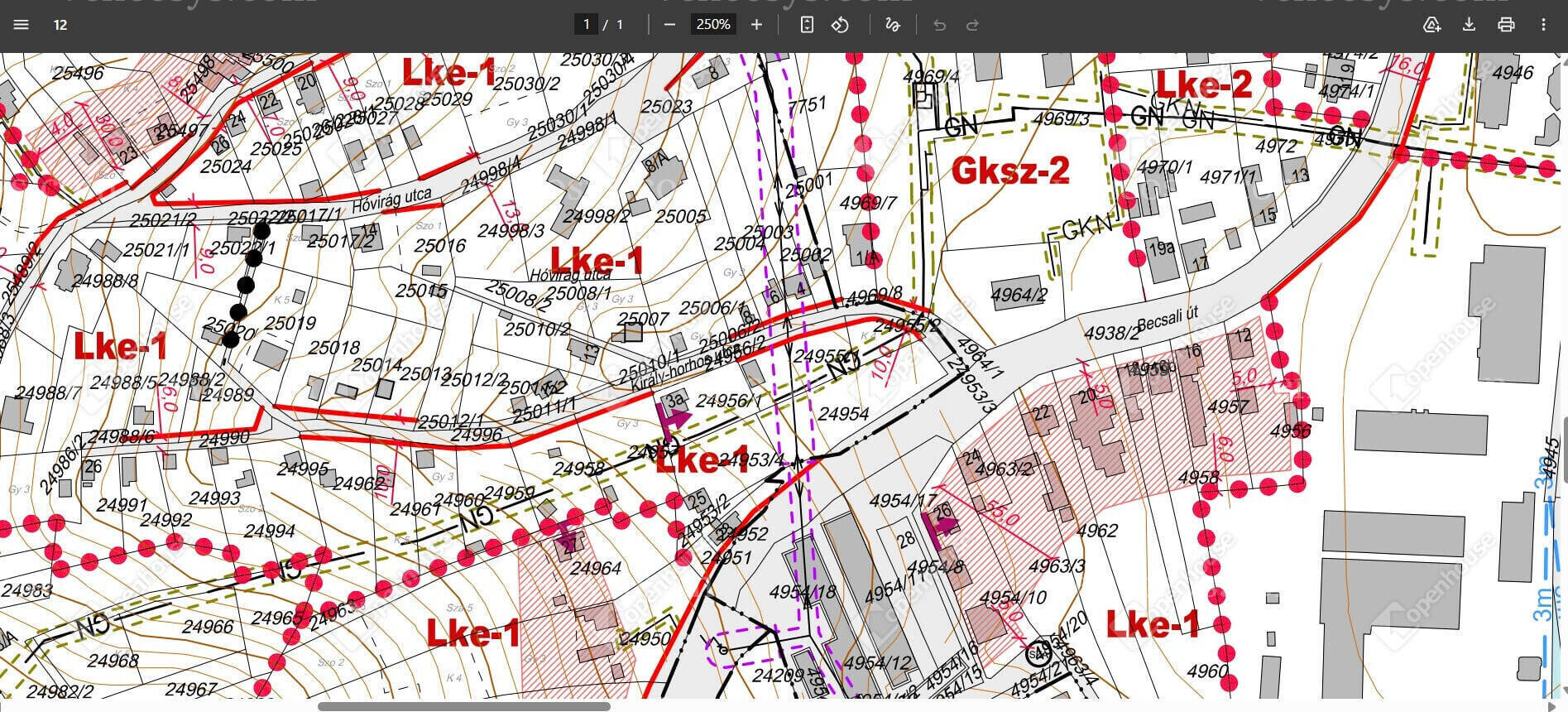Zoom in with the plus button
The image size is (1568, 712).
click(x=756, y=25)
